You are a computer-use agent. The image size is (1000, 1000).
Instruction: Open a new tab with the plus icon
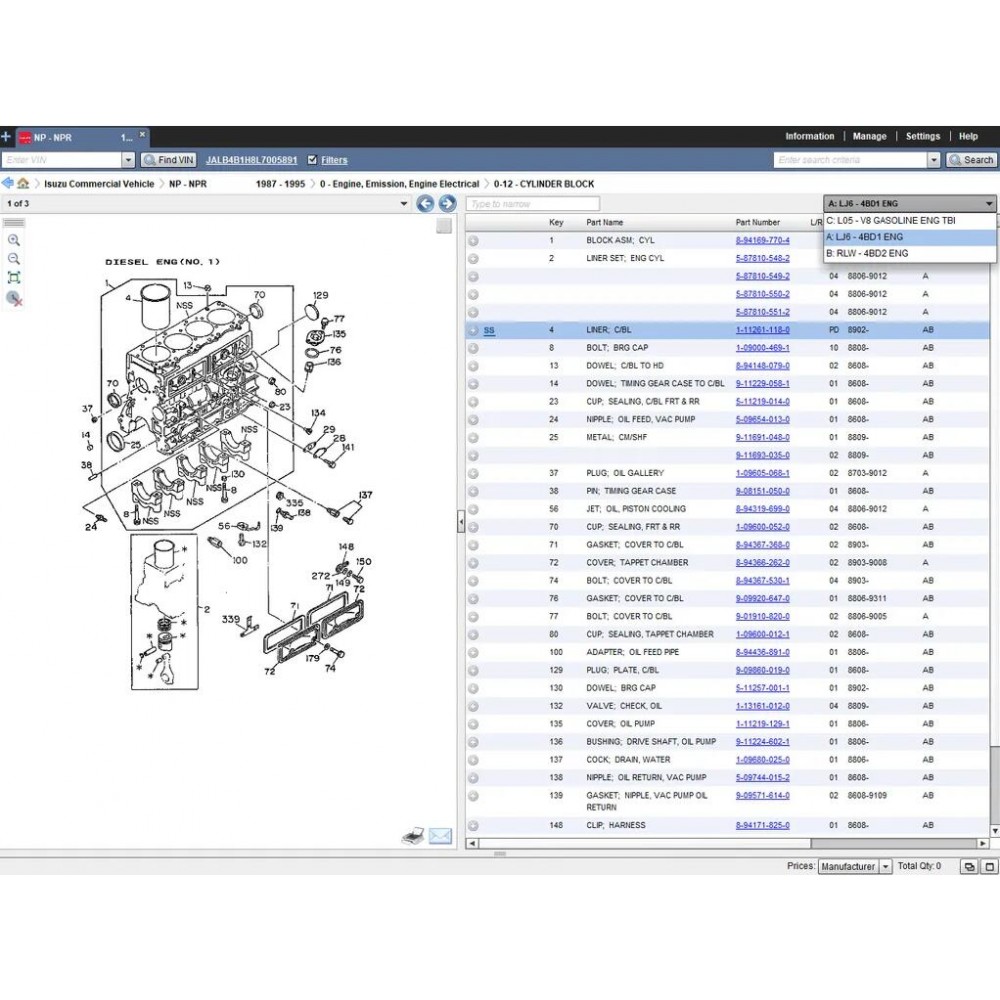point(6,136)
